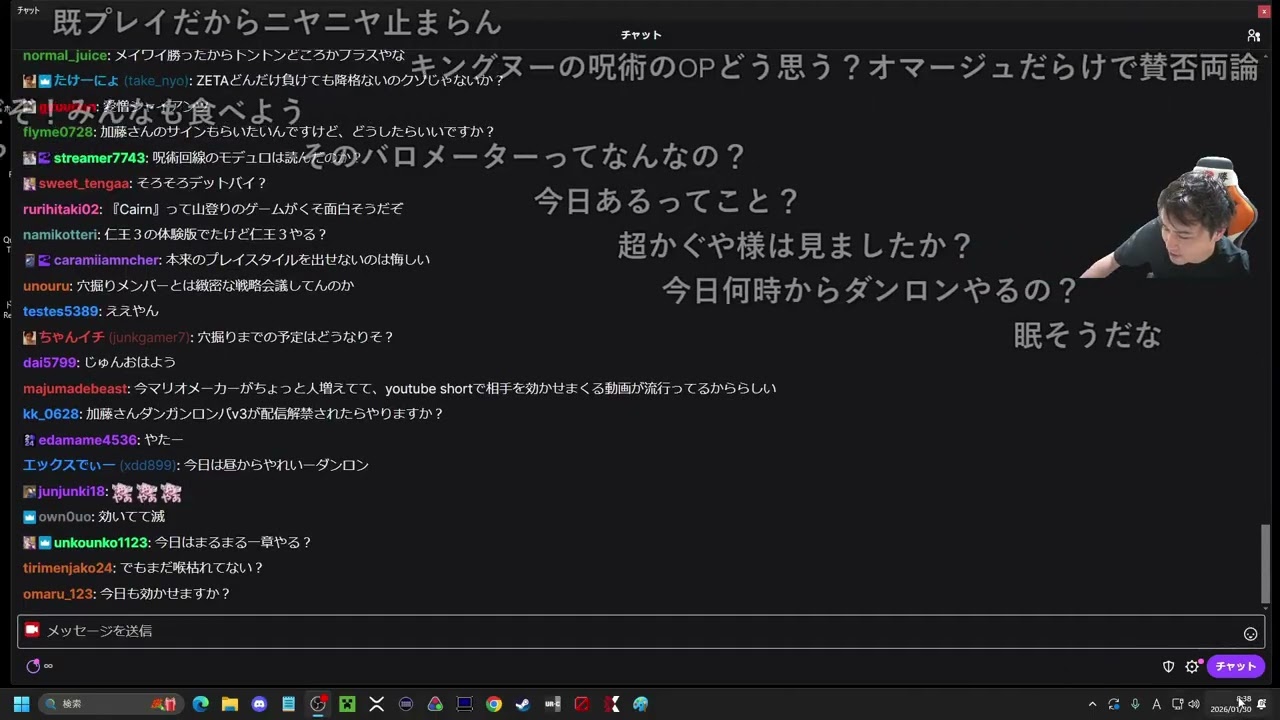Open the community users list icon
The height and width of the screenshot is (720, 1280).
(1254, 35)
